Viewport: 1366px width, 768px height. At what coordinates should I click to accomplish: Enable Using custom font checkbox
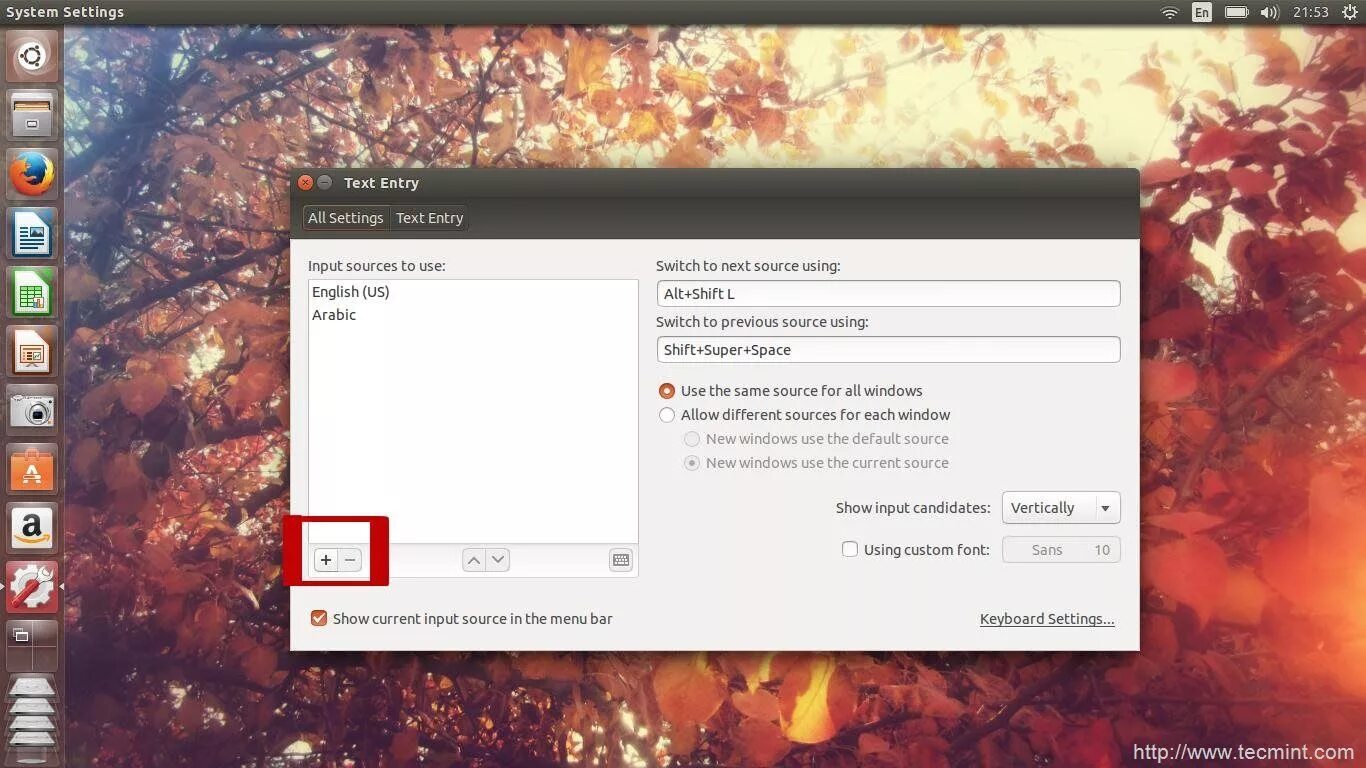850,549
